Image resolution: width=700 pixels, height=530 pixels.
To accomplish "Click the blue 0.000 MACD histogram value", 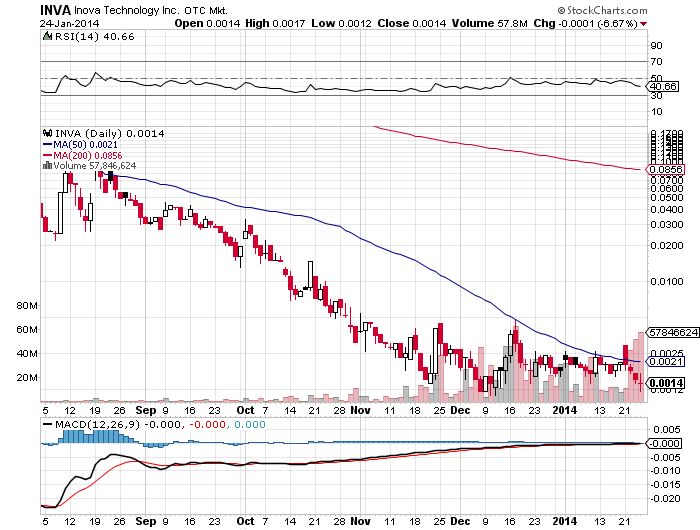I will (x=250, y=425).
